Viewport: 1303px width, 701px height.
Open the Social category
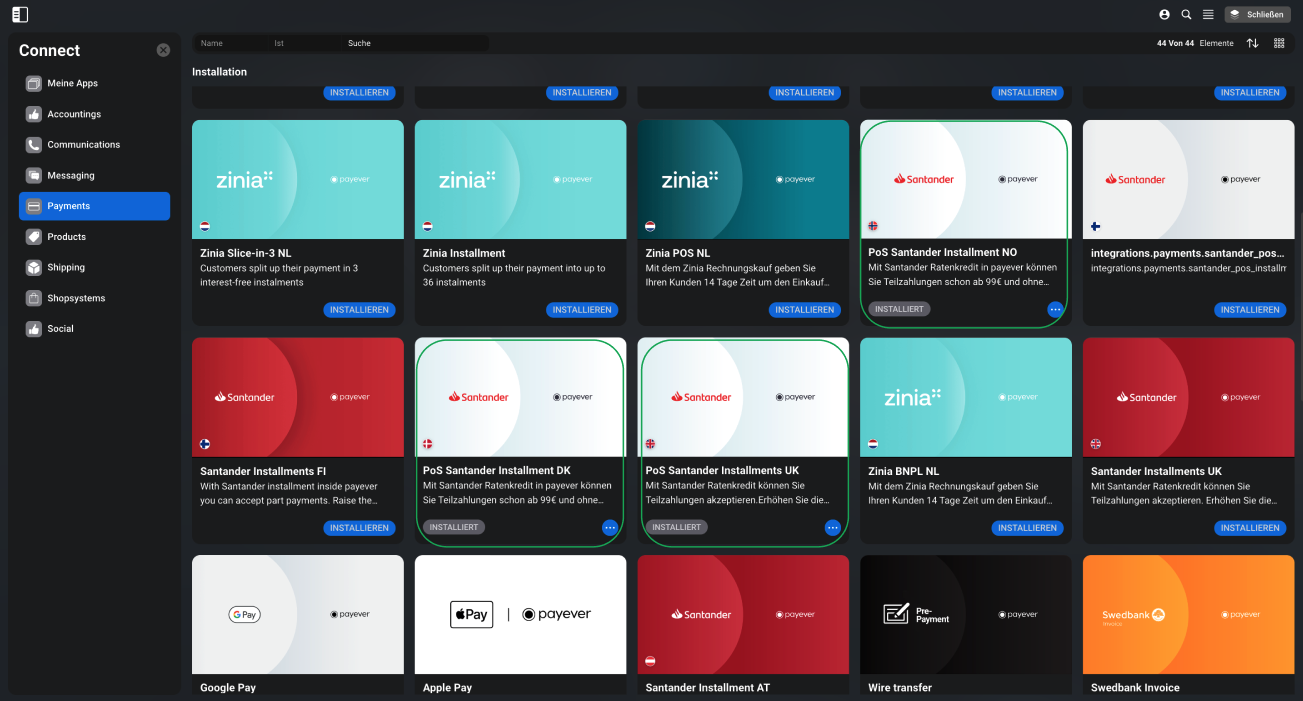94,328
